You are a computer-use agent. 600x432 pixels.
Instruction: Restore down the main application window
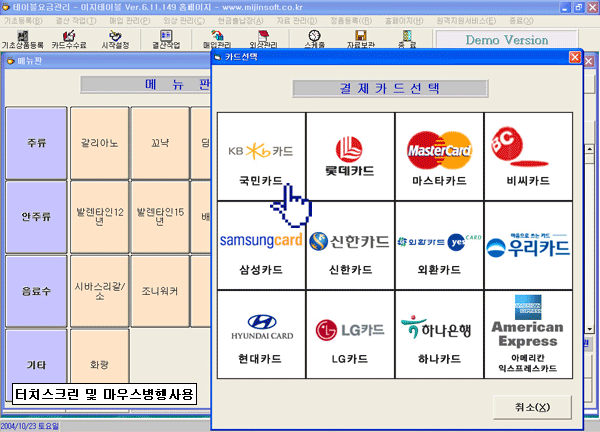tap(579, 7)
